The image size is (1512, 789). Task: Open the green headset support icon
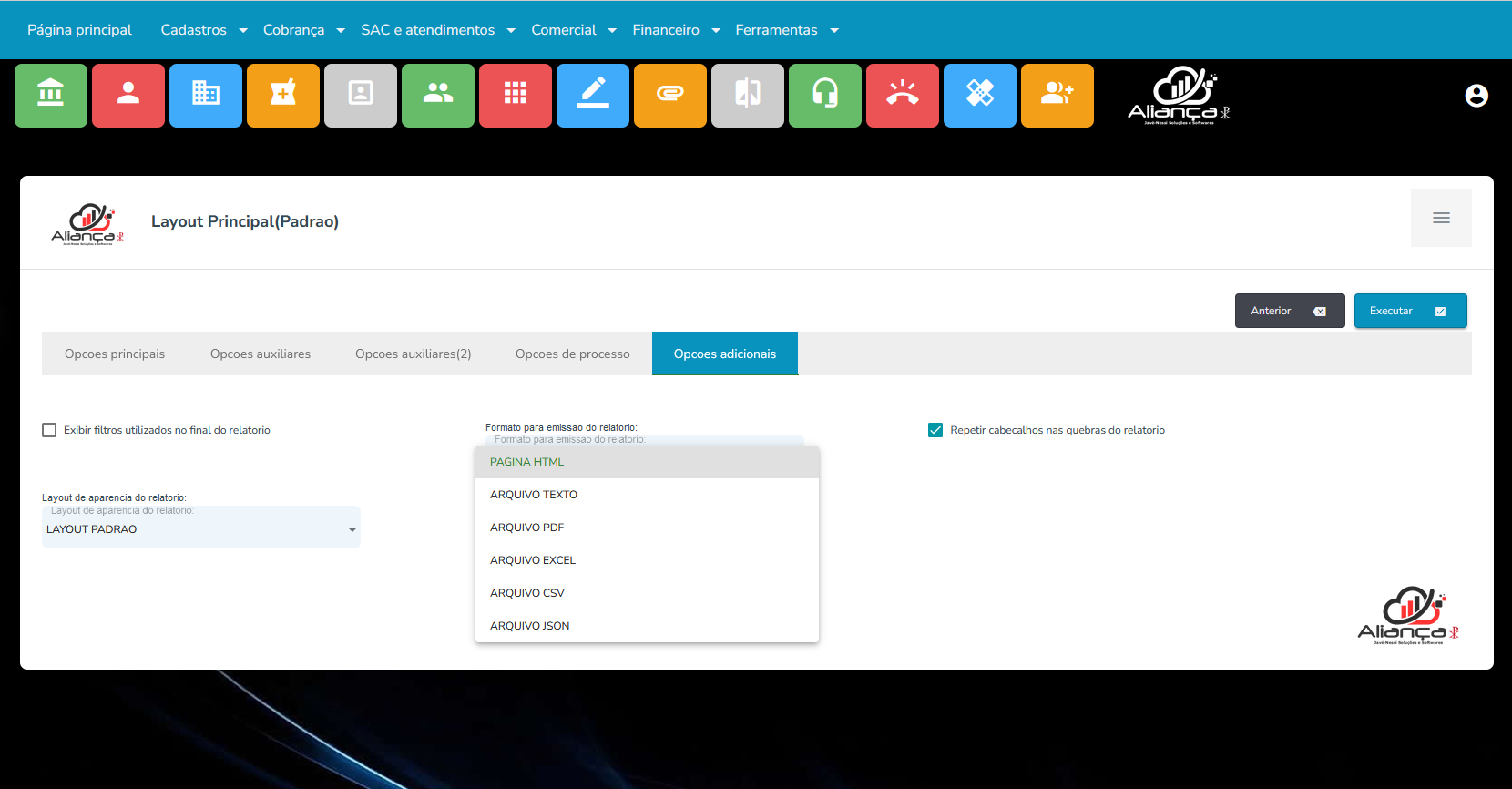pyautogui.click(x=825, y=95)
